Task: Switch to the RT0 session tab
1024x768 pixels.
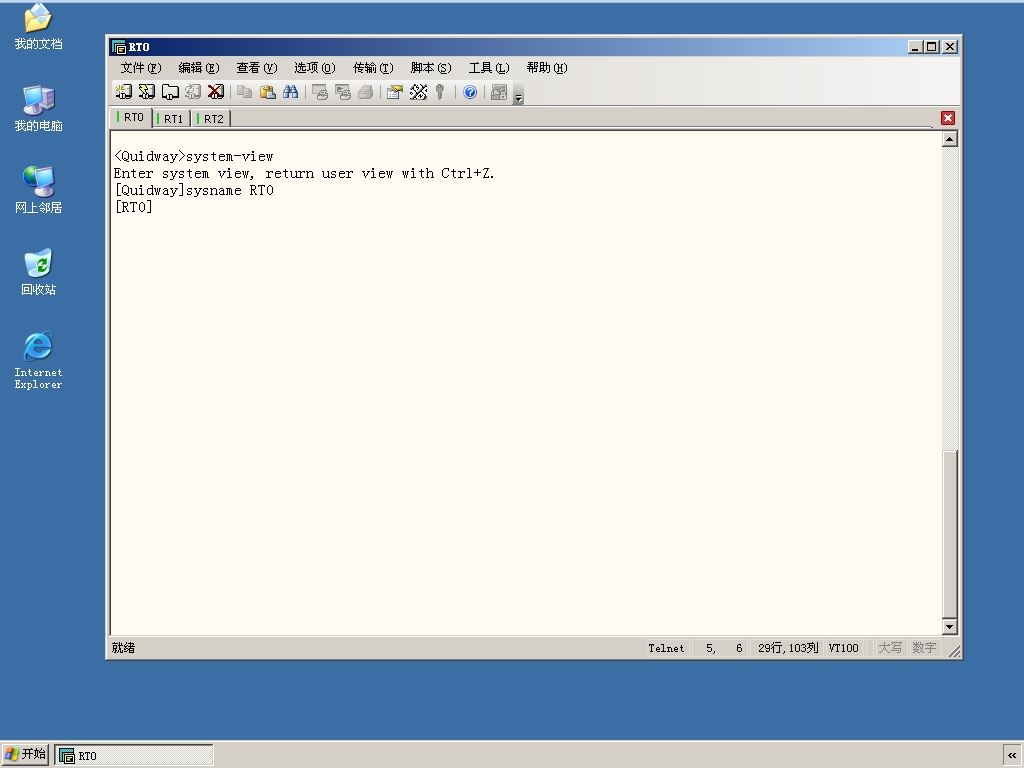Action: (x=131, y=118)
